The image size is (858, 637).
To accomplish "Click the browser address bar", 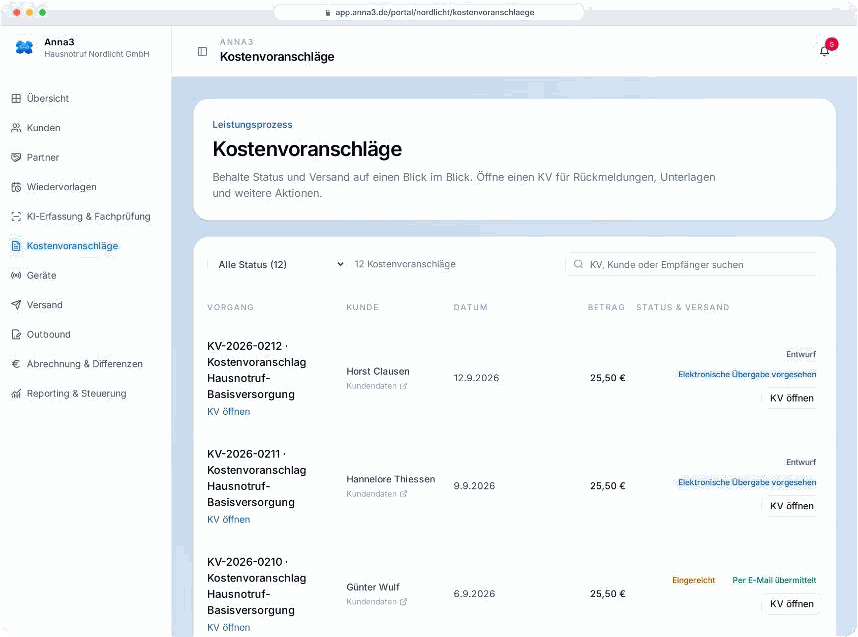I will 429,12.
